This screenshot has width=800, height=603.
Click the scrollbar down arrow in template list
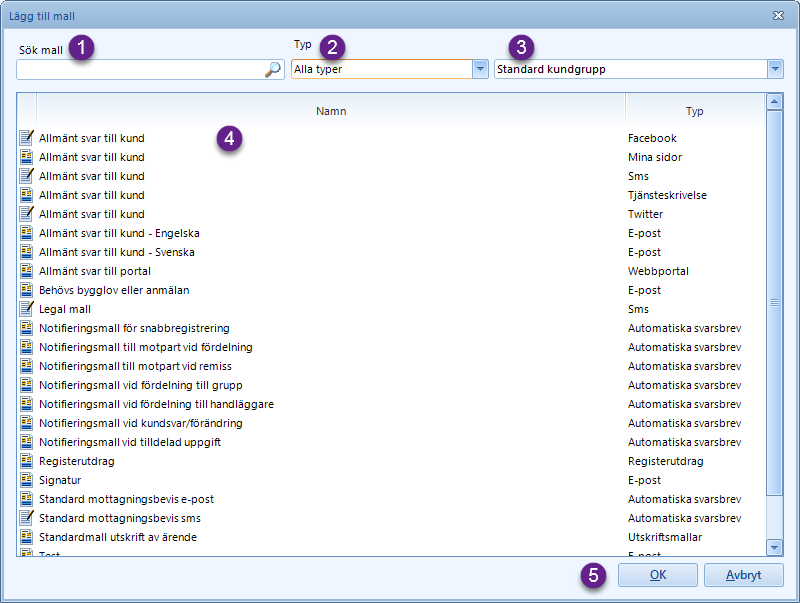pyautogui.click(x=774, y=547)
